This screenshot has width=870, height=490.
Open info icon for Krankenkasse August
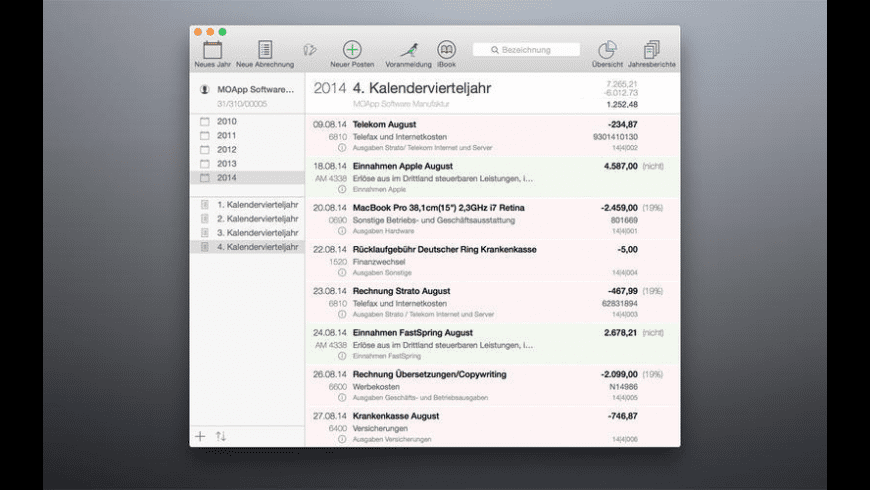[x=342, y=439]
